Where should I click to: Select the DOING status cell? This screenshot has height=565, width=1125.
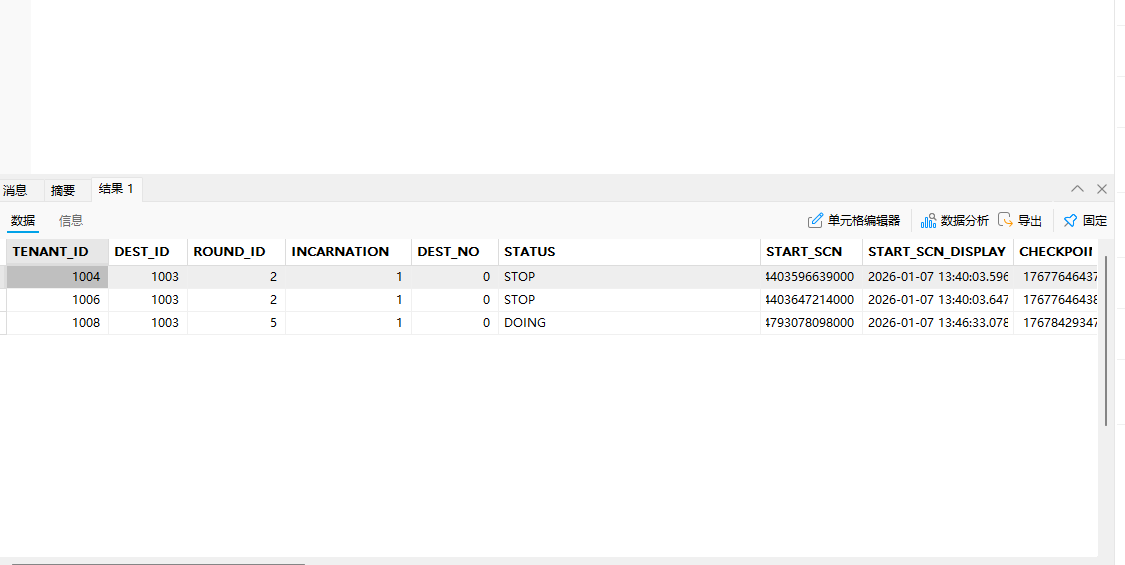[x=526, y=323]
